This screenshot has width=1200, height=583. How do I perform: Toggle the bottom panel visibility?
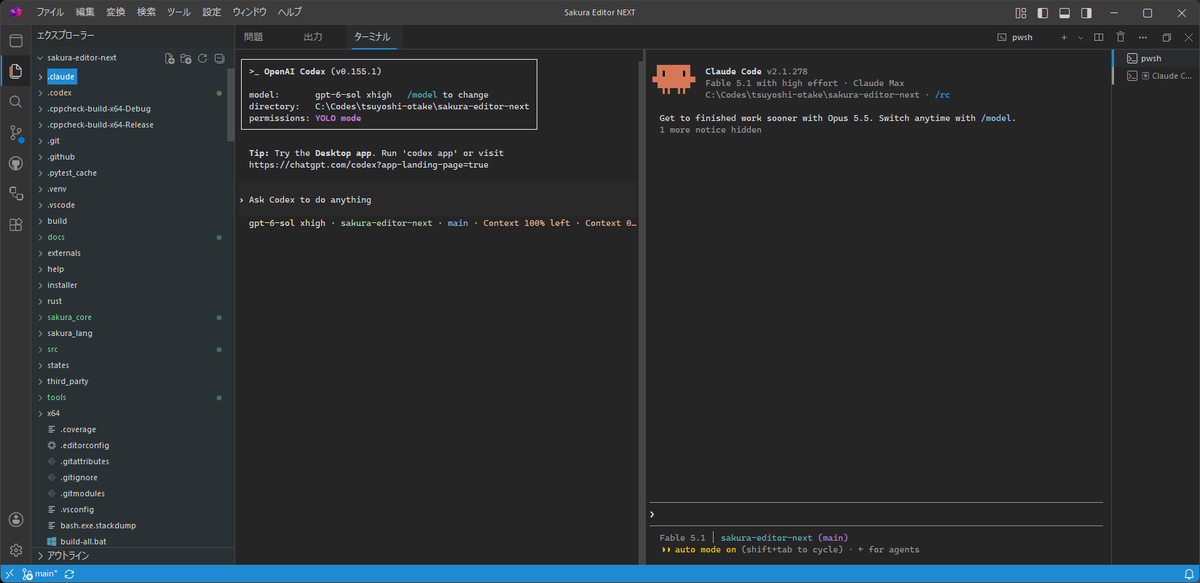pos(1066,12)
